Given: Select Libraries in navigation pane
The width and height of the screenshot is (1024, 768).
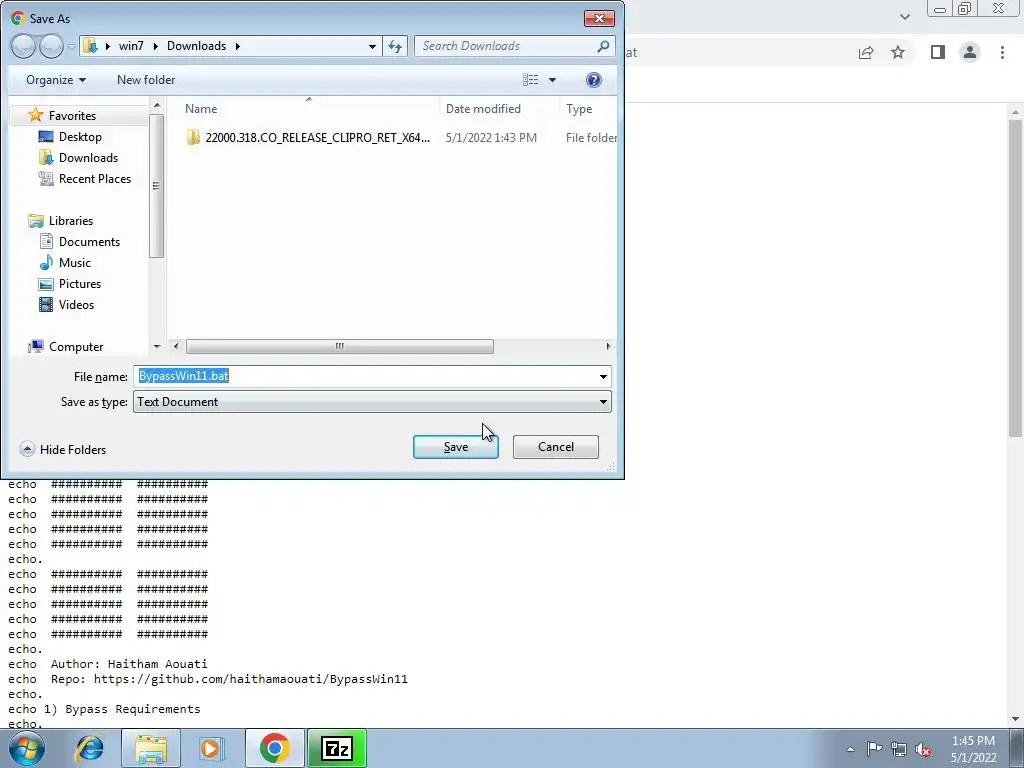Looking at the screenshot, I should pos(71,221).
